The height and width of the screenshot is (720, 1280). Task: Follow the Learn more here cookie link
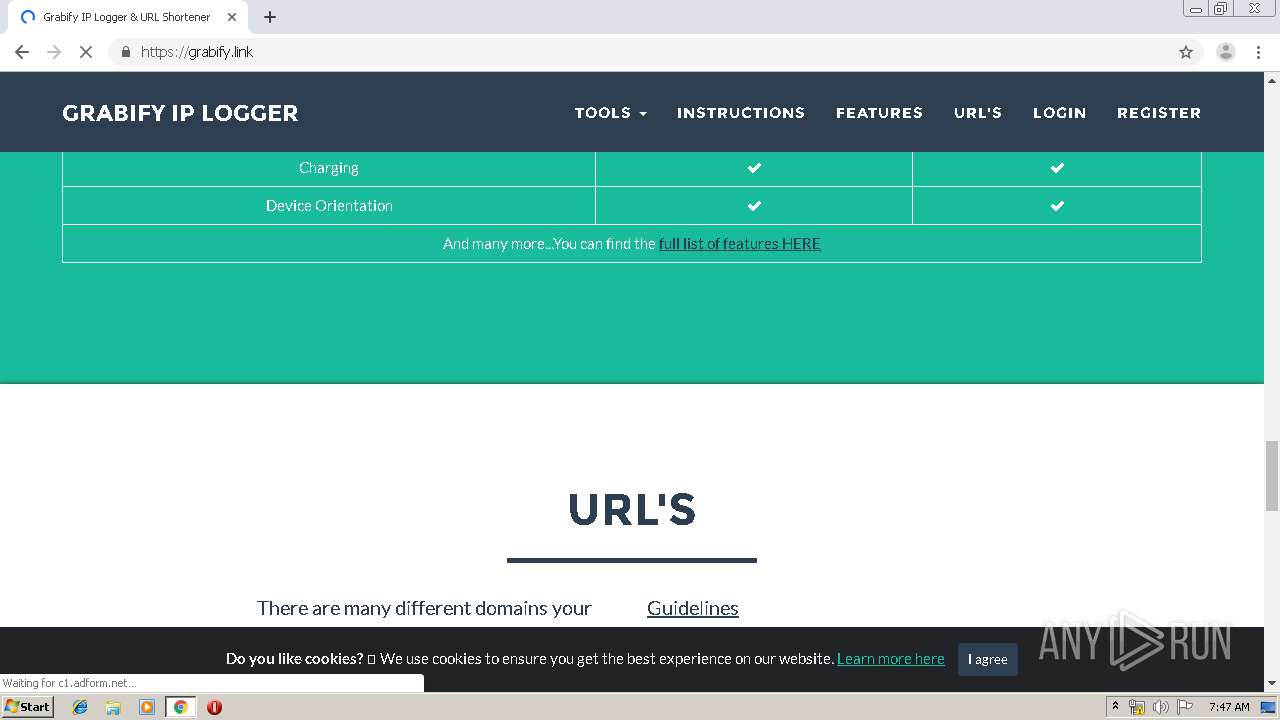click(890, 659)
